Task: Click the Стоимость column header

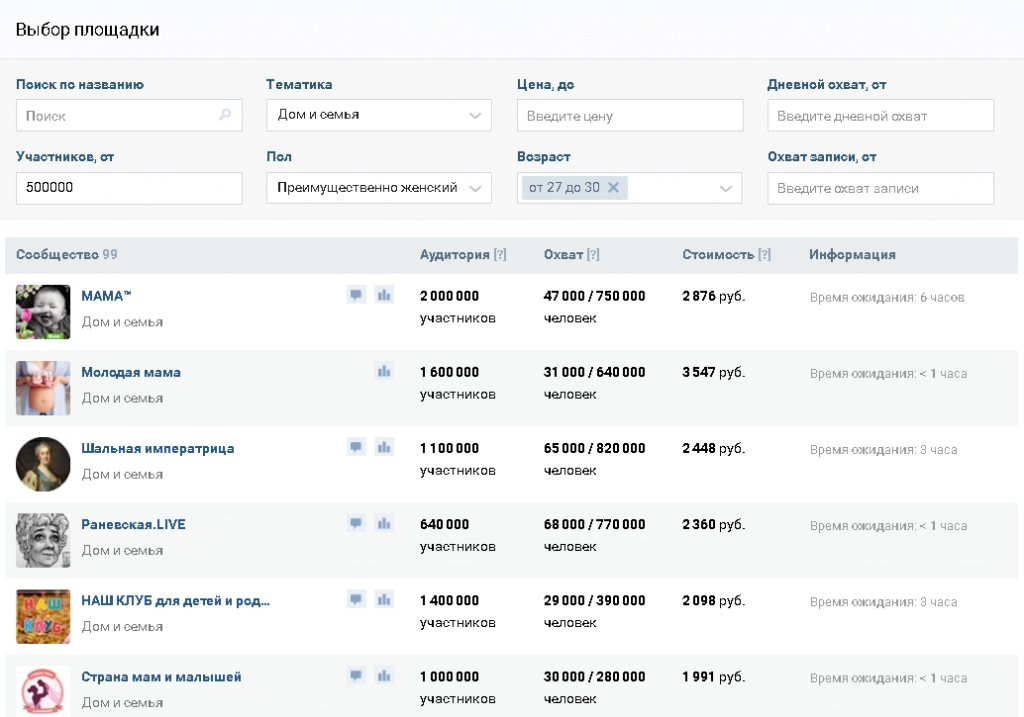Action: 718,255
